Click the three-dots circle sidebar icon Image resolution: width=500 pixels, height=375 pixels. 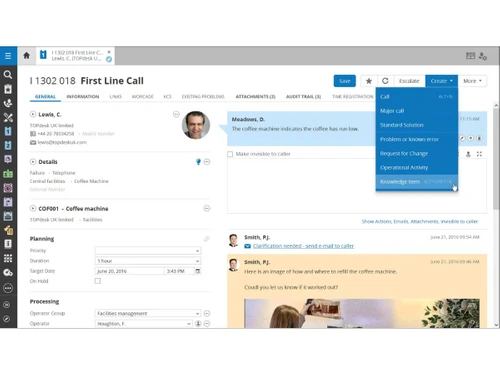pos(8,288)
